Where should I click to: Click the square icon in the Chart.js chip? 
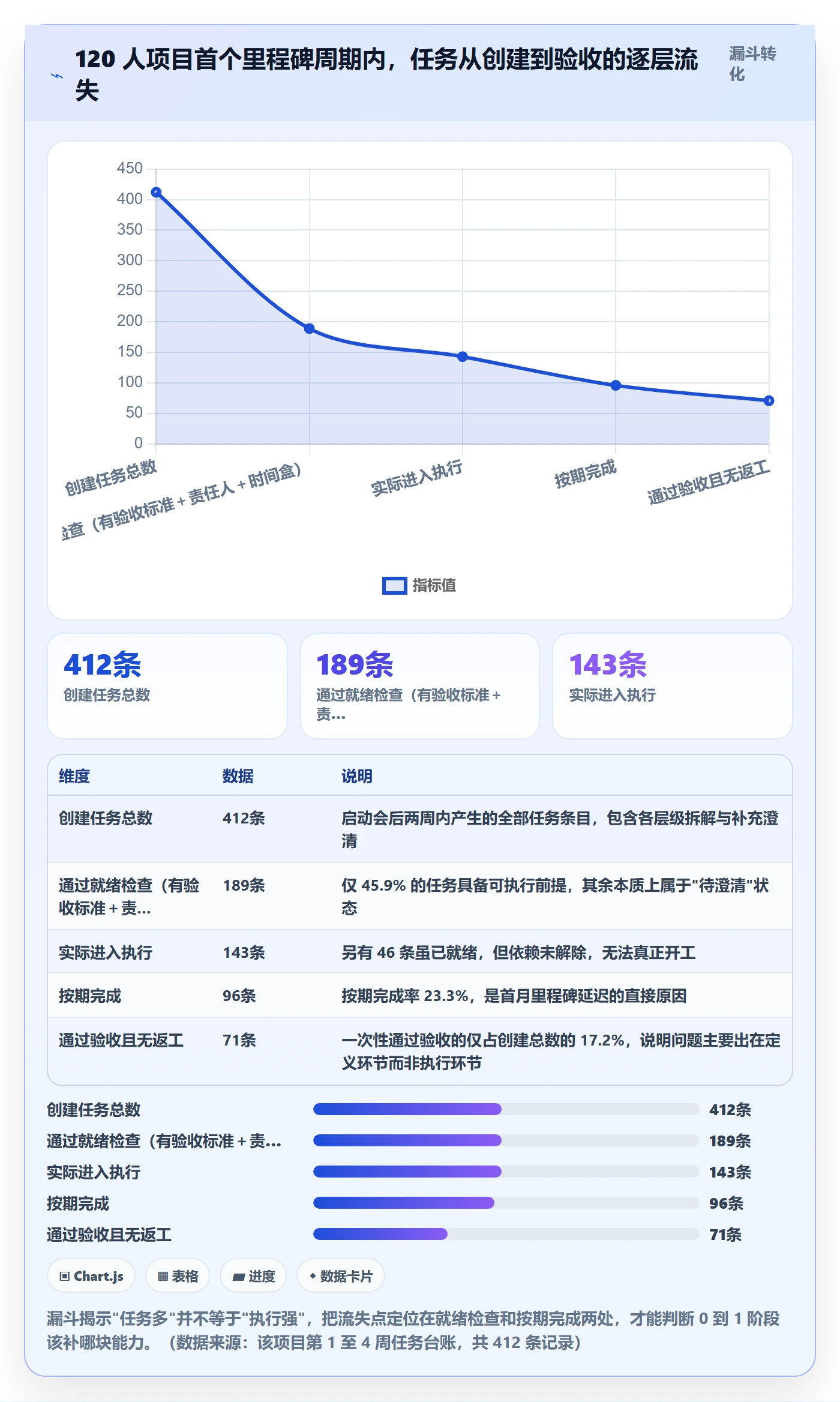(x=65, y=1277)
